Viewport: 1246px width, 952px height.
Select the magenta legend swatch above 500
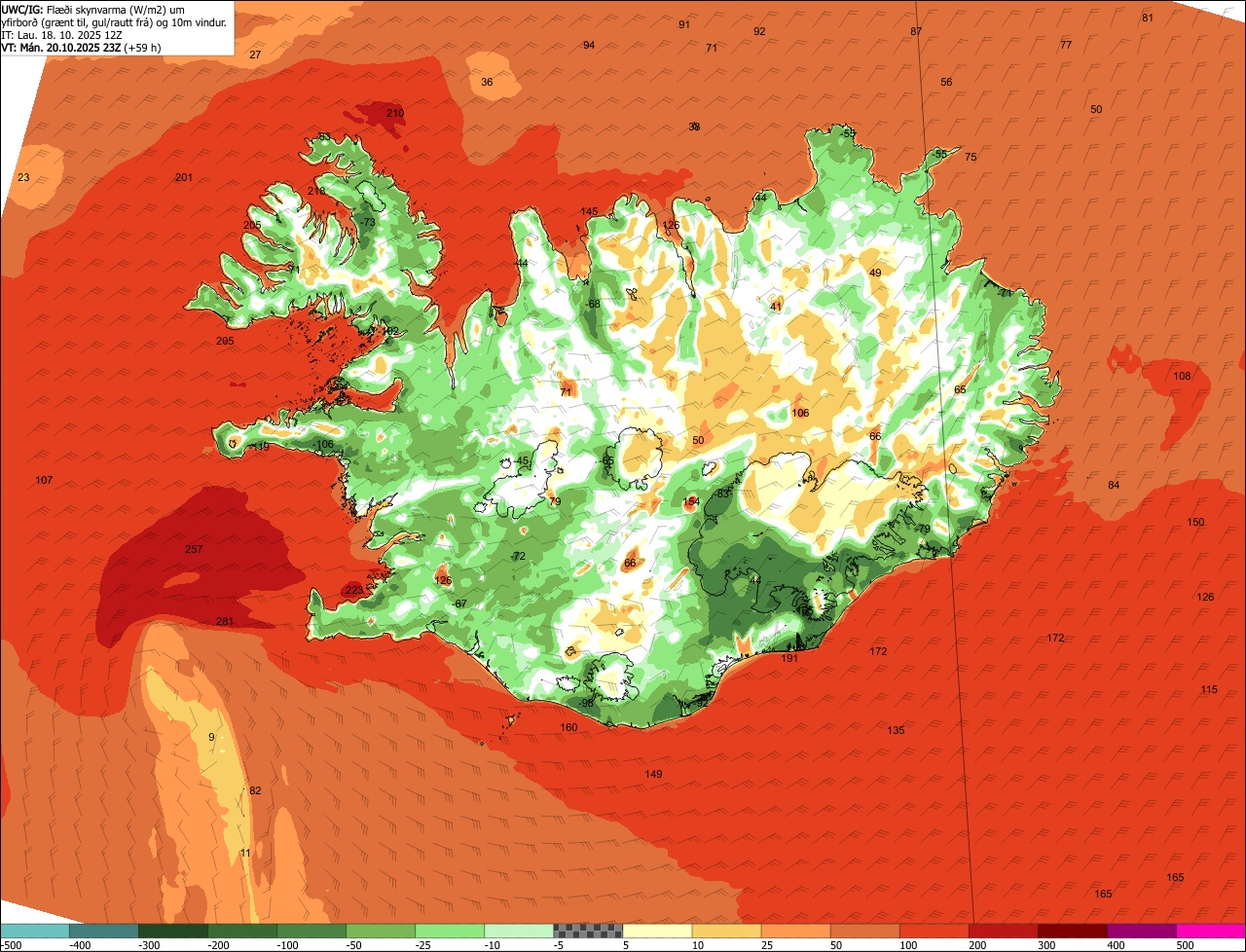tap(1211, 931)
